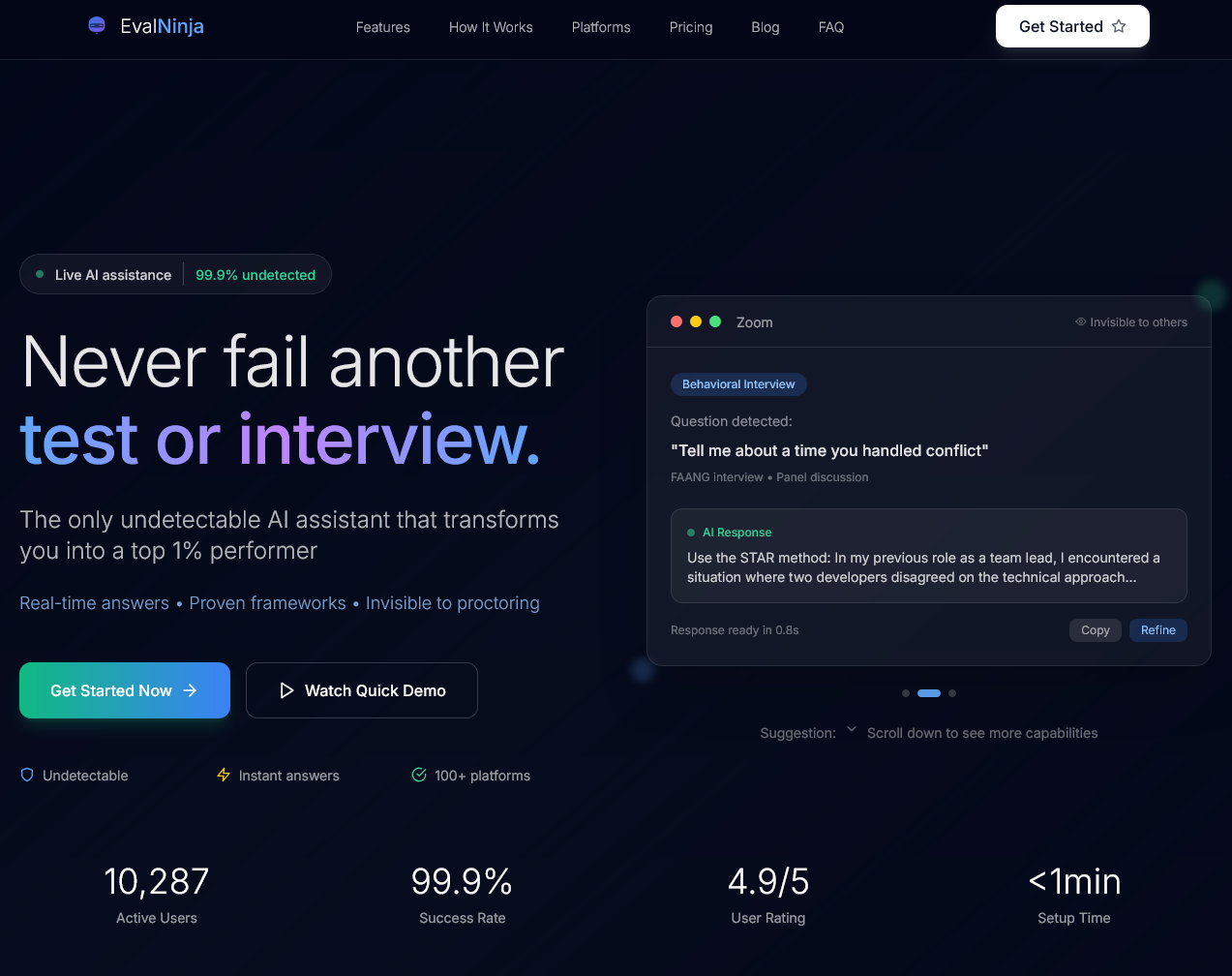The width and height of the screenshot is (1232, 976).
Task: Click the 'Question detected:' label
Action: tap(732, 421)
